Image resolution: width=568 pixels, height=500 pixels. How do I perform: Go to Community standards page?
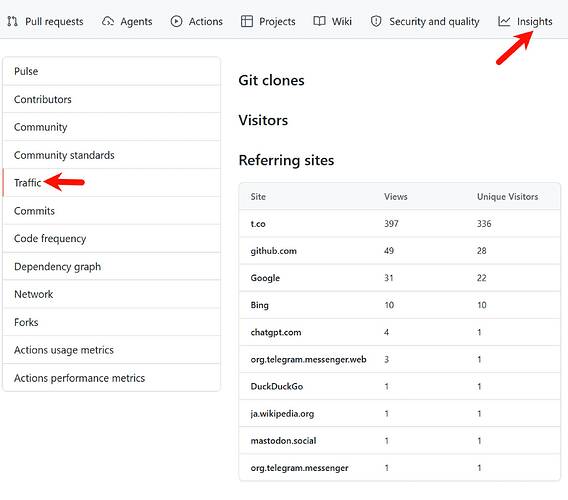point(112,155)
